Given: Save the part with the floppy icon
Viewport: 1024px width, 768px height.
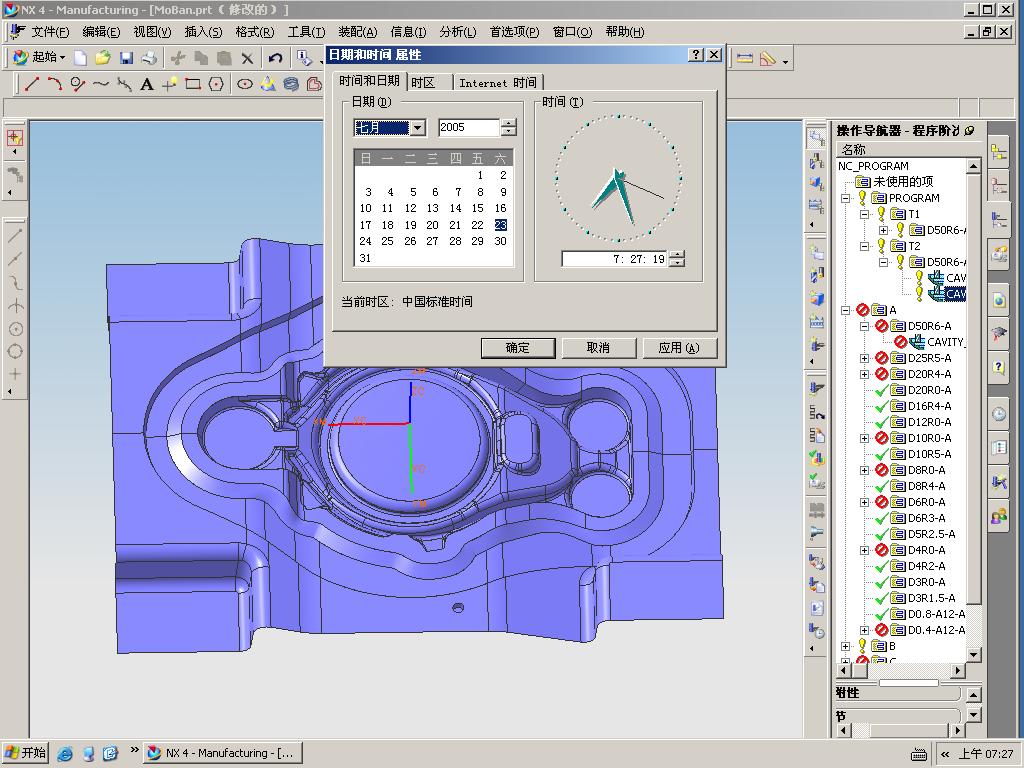Looking at the screenshot, I should 126,58.
